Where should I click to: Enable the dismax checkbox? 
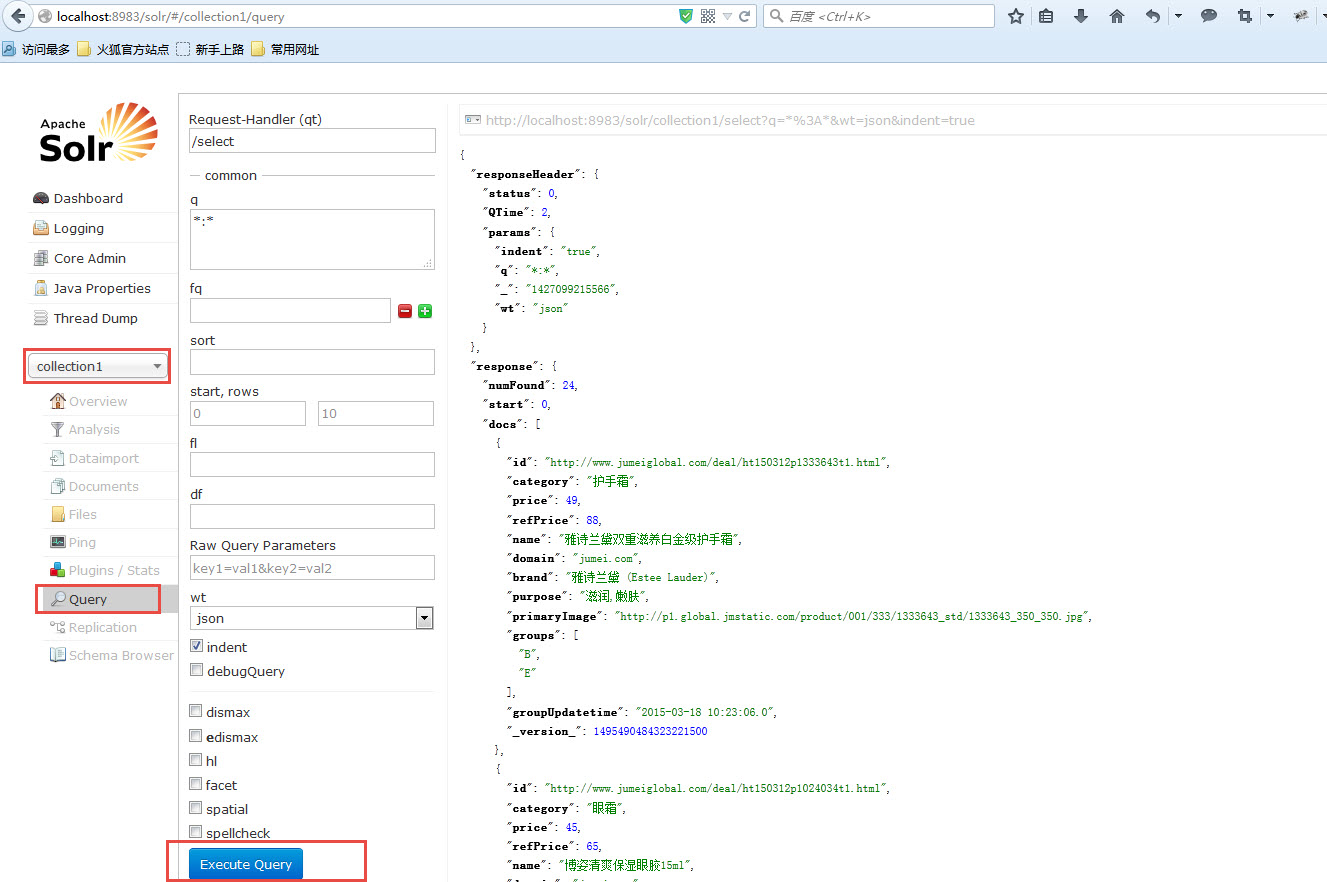click(x=196, y=712)
